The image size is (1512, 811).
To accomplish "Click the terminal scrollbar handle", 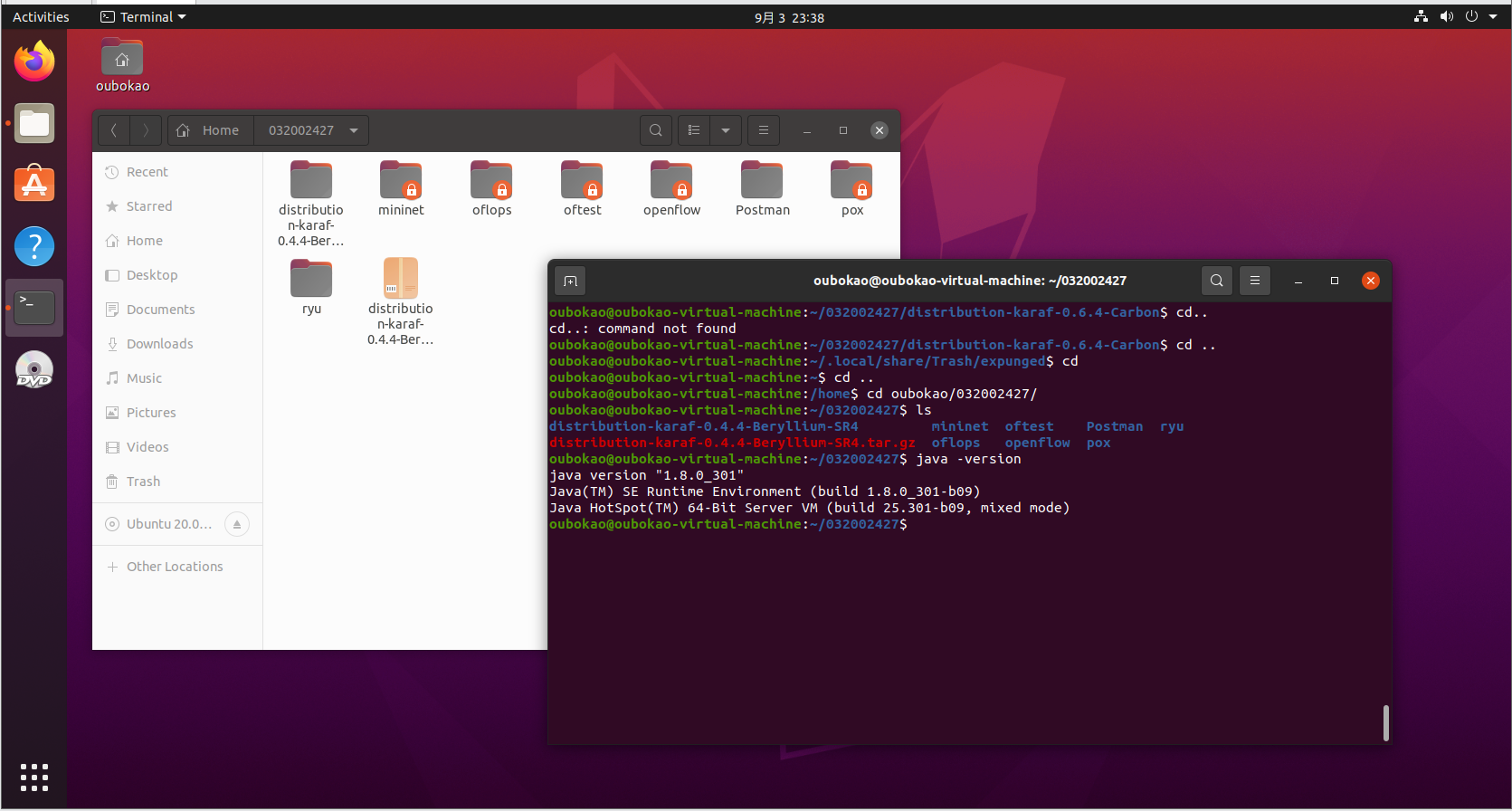I will point(1385,723).
